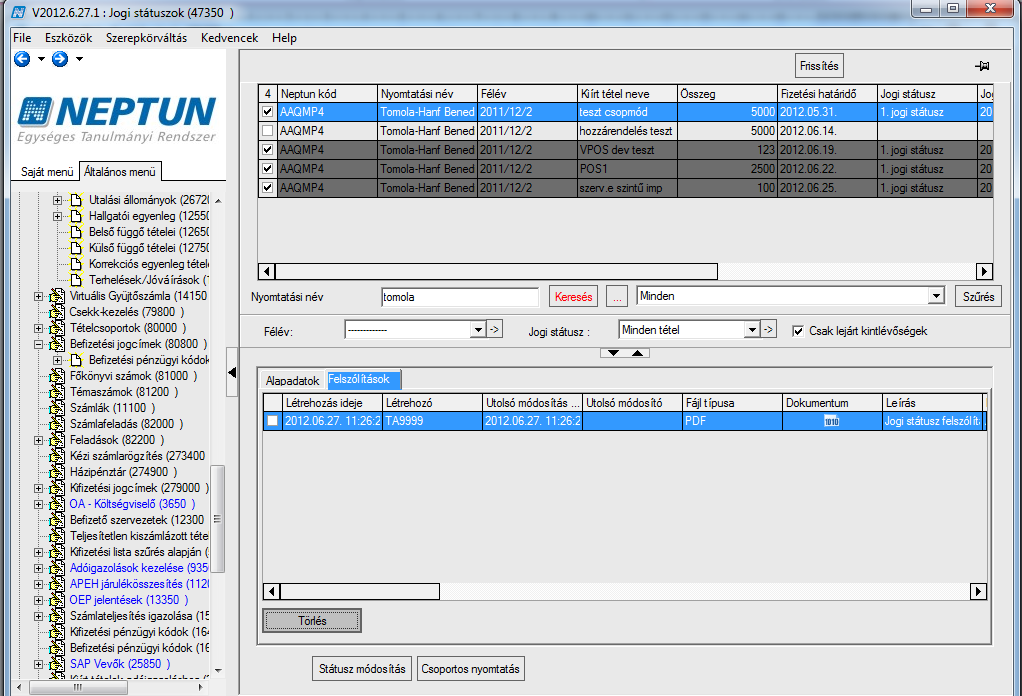
Task: Click the Tételcsoportok menu icon
Action: 57,328
